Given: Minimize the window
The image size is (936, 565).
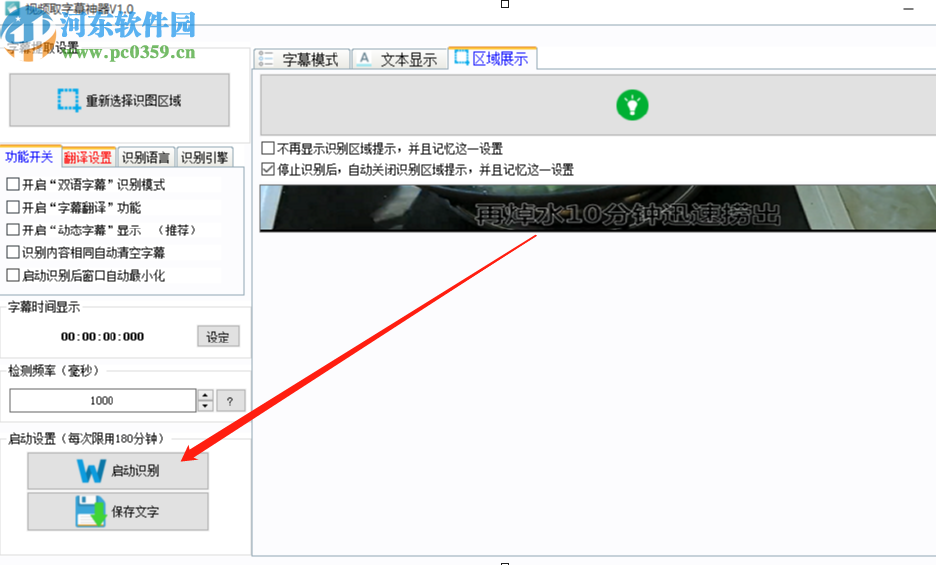Looking at the screenshot, I should (x=909, y=10).
